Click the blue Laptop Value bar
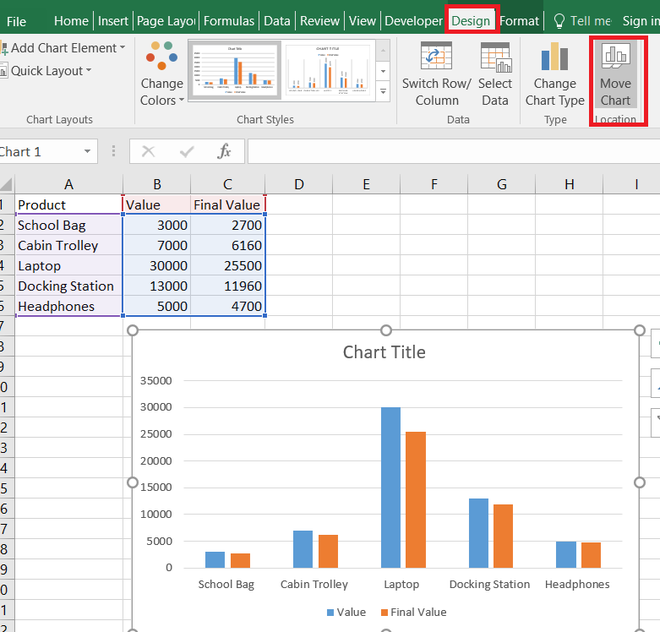 point(391,487)
